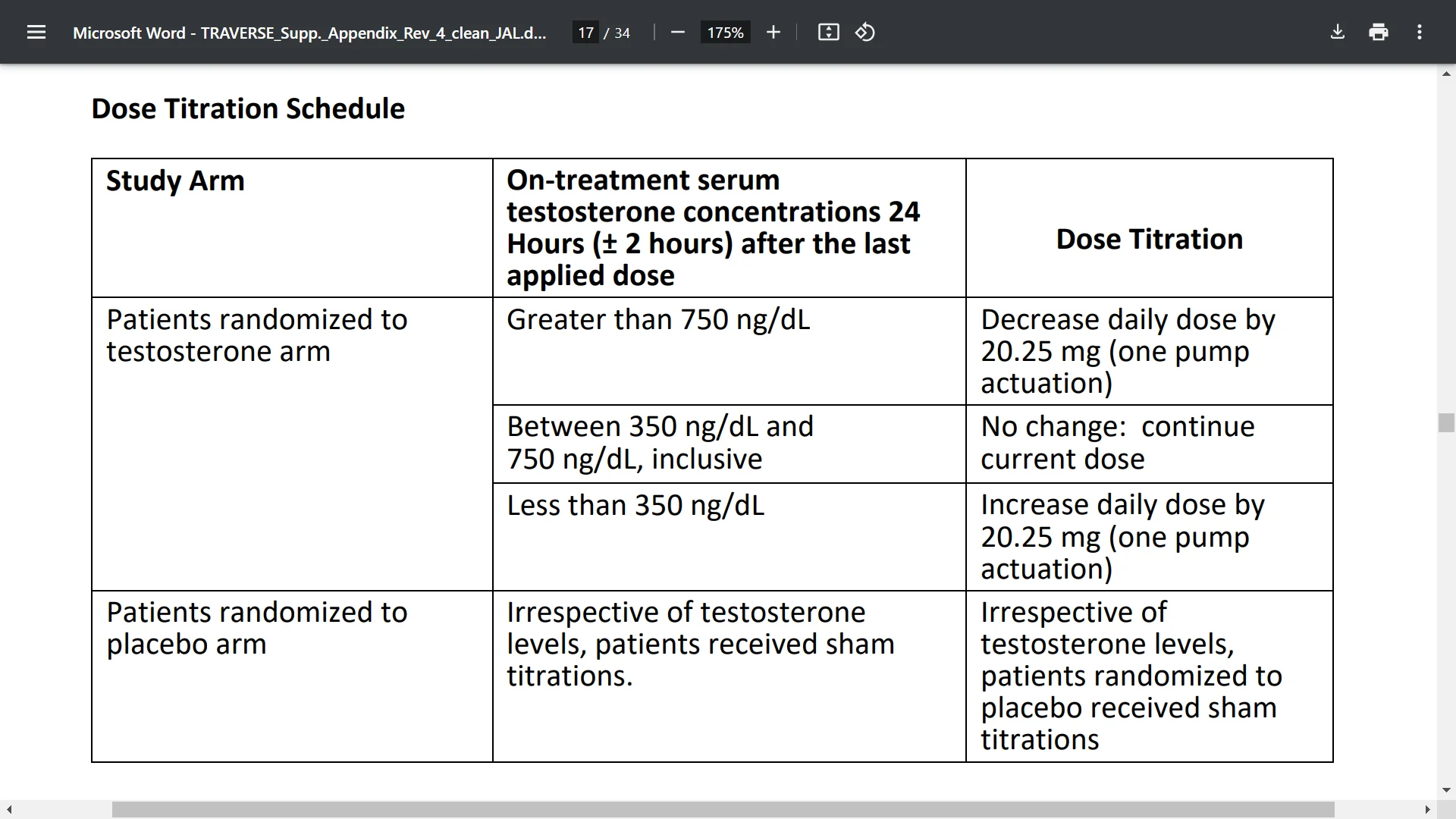The image size is (1456, 819).
Task: Click the zoom in plus icon
Action: coord(773,33)
